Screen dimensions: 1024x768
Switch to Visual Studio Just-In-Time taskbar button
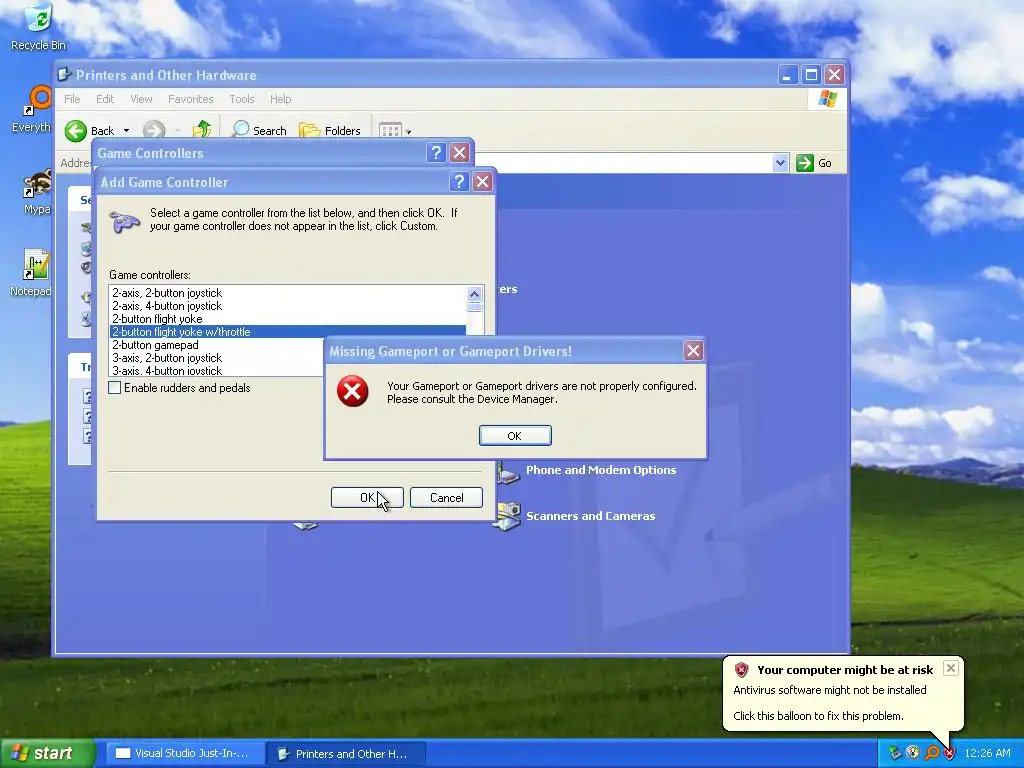184,754
